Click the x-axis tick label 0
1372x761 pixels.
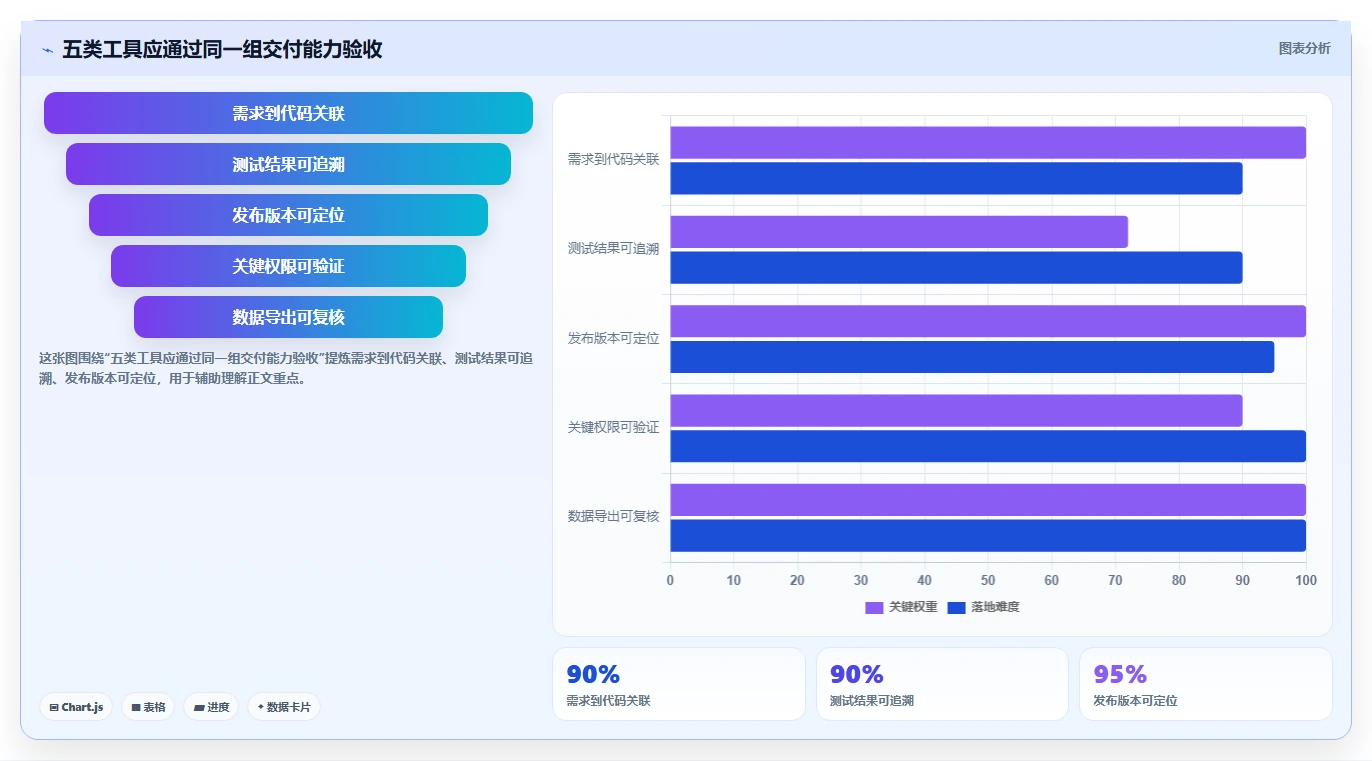670,580
